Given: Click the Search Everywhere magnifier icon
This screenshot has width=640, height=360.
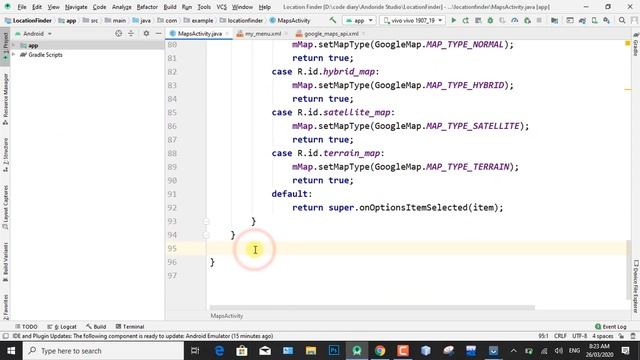Looking at the screenshot, I should click(x=622, y=20).
